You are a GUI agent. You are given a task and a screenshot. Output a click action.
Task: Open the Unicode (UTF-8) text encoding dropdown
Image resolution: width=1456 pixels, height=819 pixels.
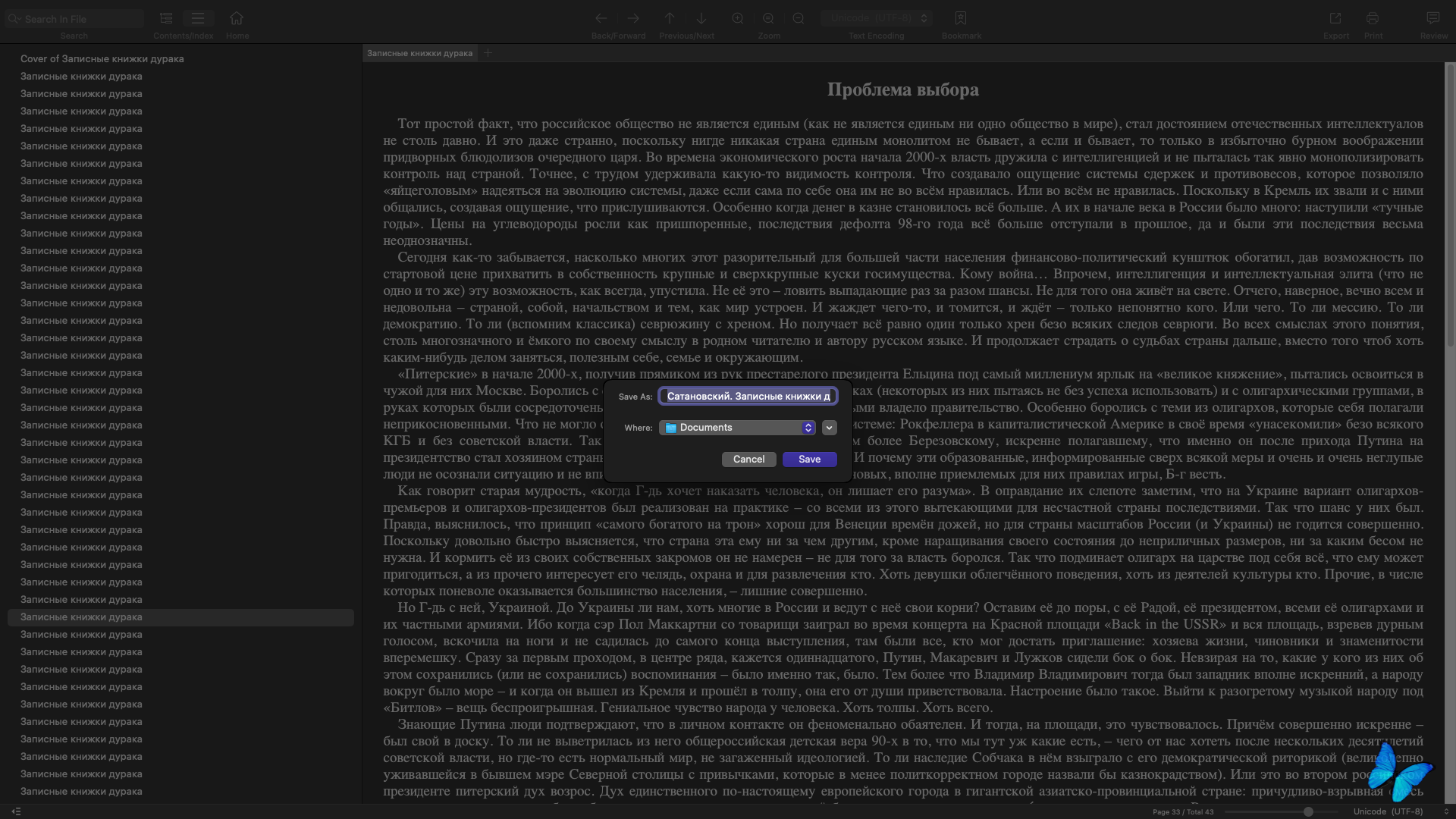pyautogui.click(x=877, y=18)
